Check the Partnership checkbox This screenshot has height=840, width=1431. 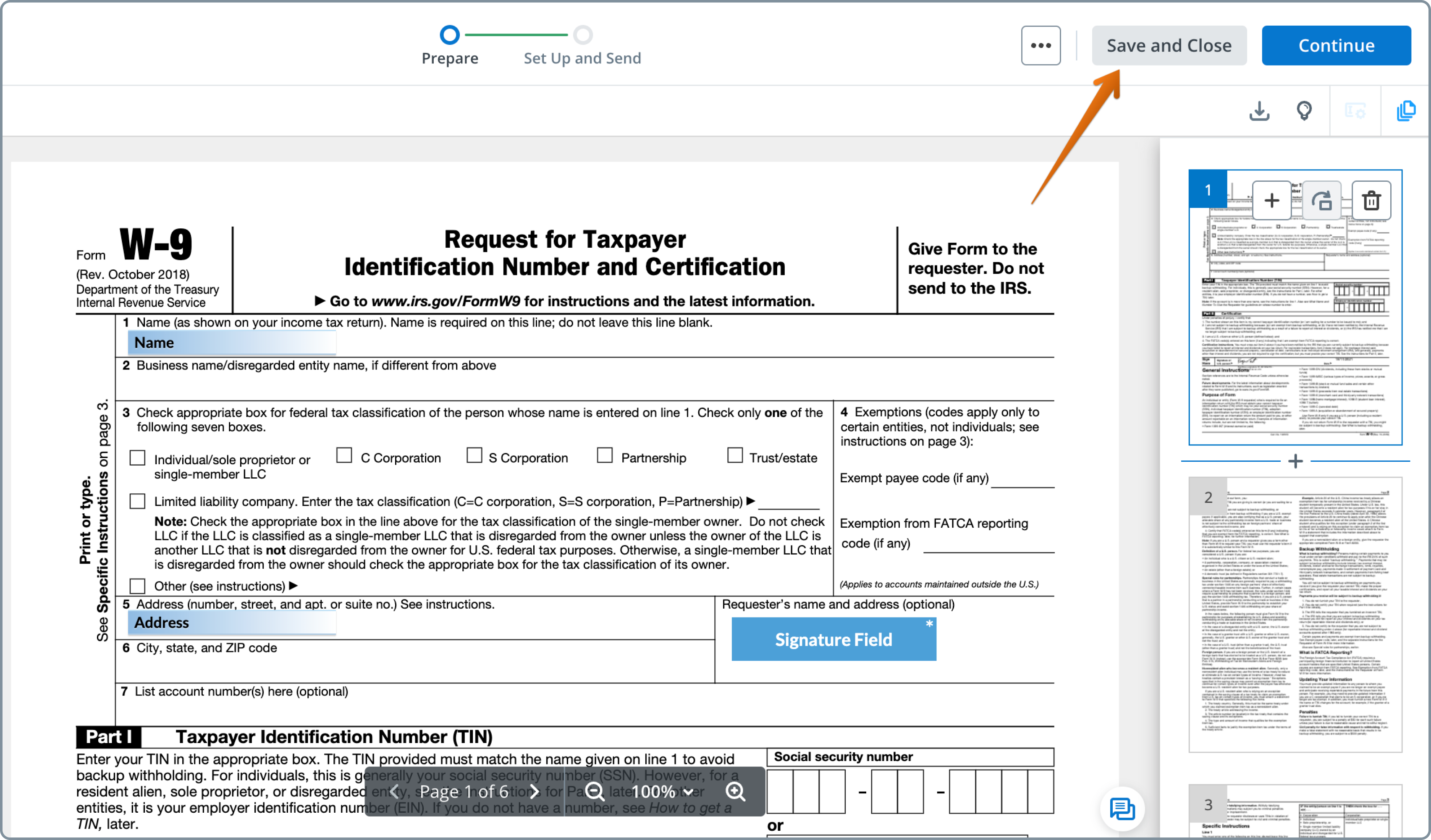click(605, 455)
